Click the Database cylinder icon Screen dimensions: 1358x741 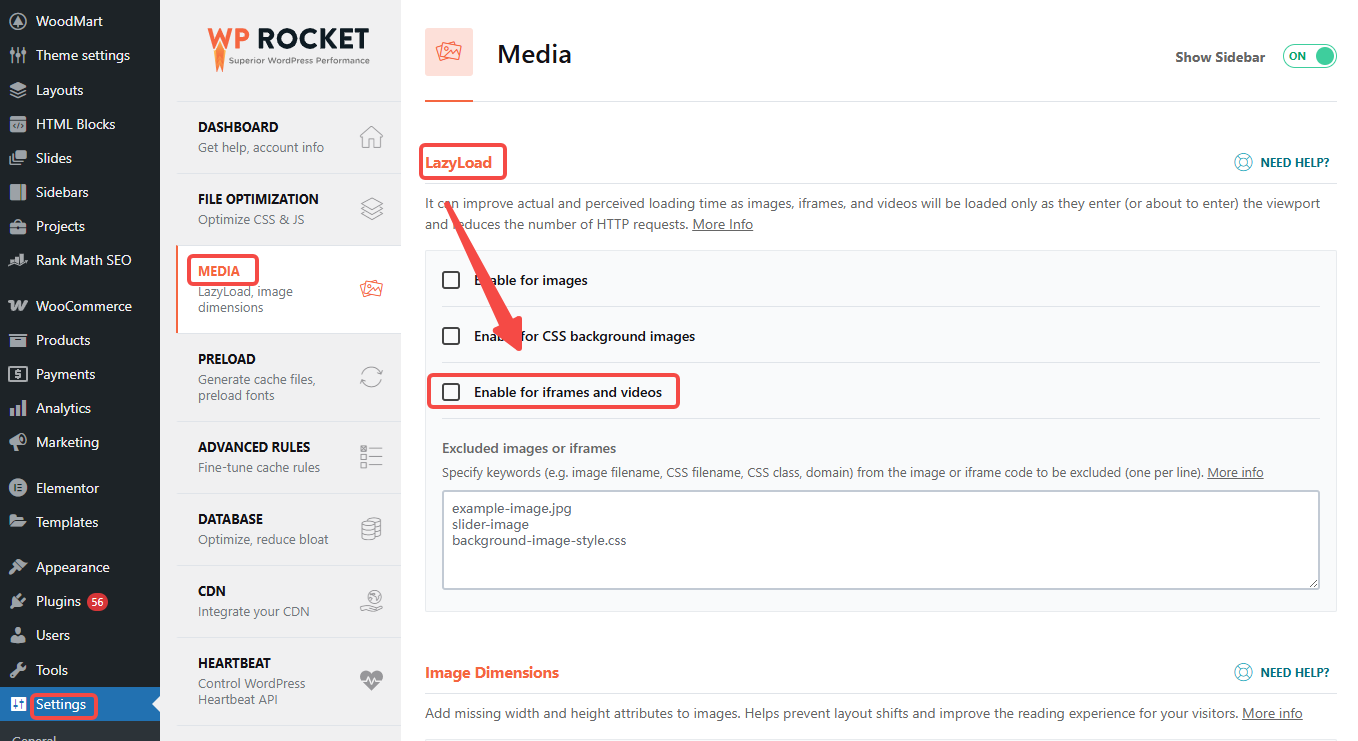(371, 529)
